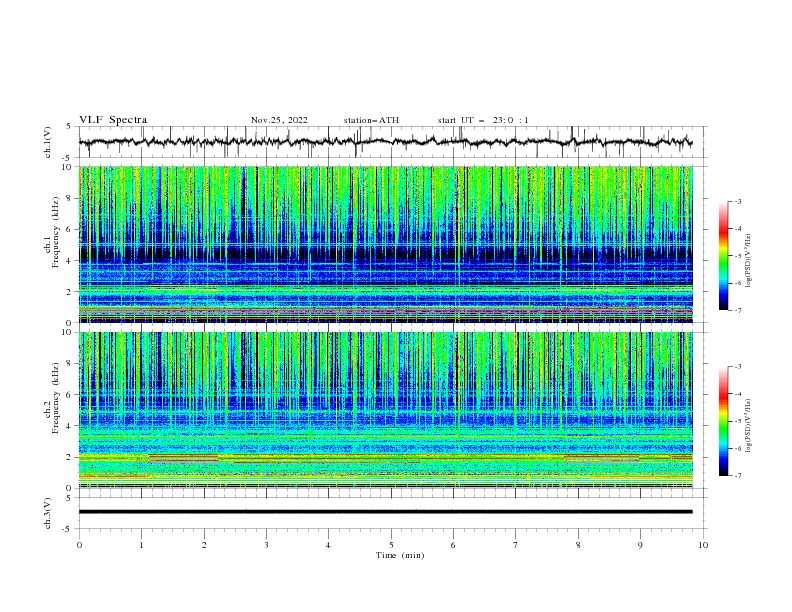Click the '7' minute time tick
Viewport: 792px width, 612px height.
tap(516, 545)
